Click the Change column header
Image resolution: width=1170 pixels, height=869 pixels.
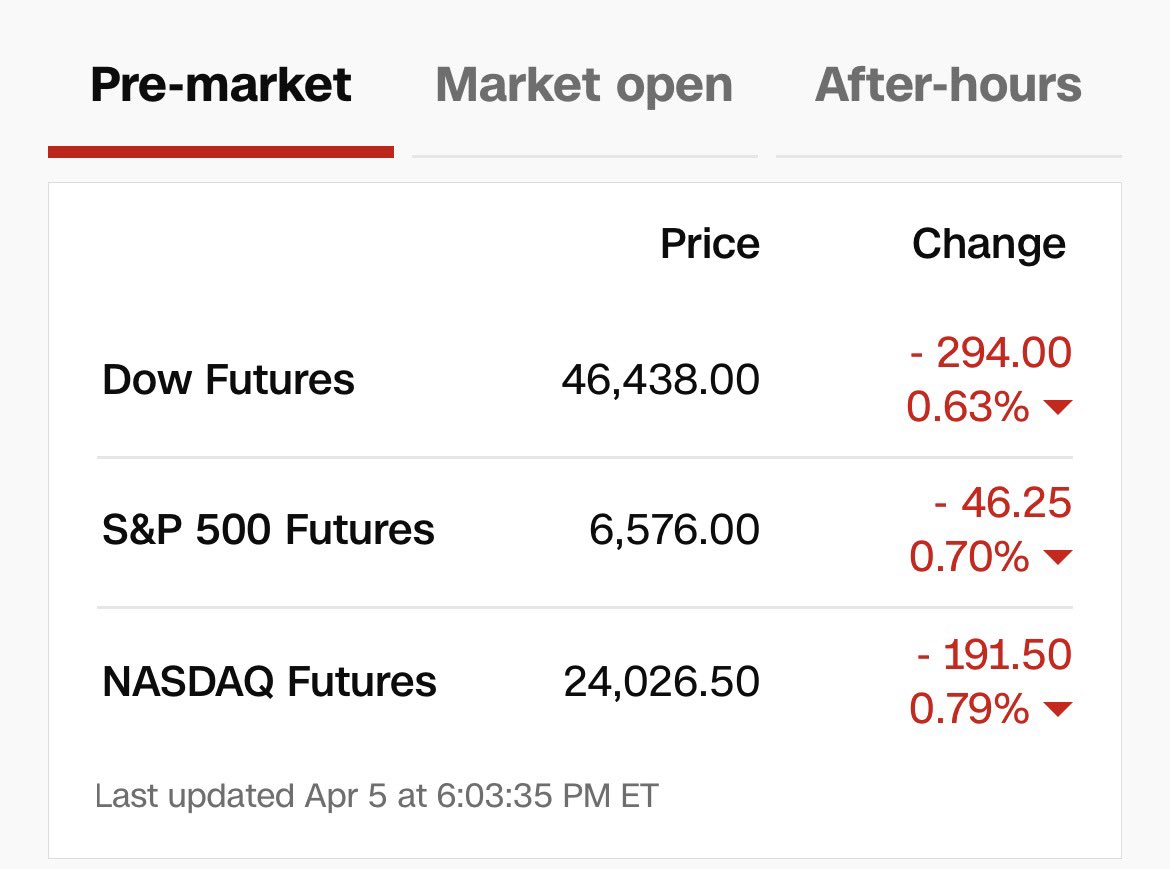tap(989, 244)
